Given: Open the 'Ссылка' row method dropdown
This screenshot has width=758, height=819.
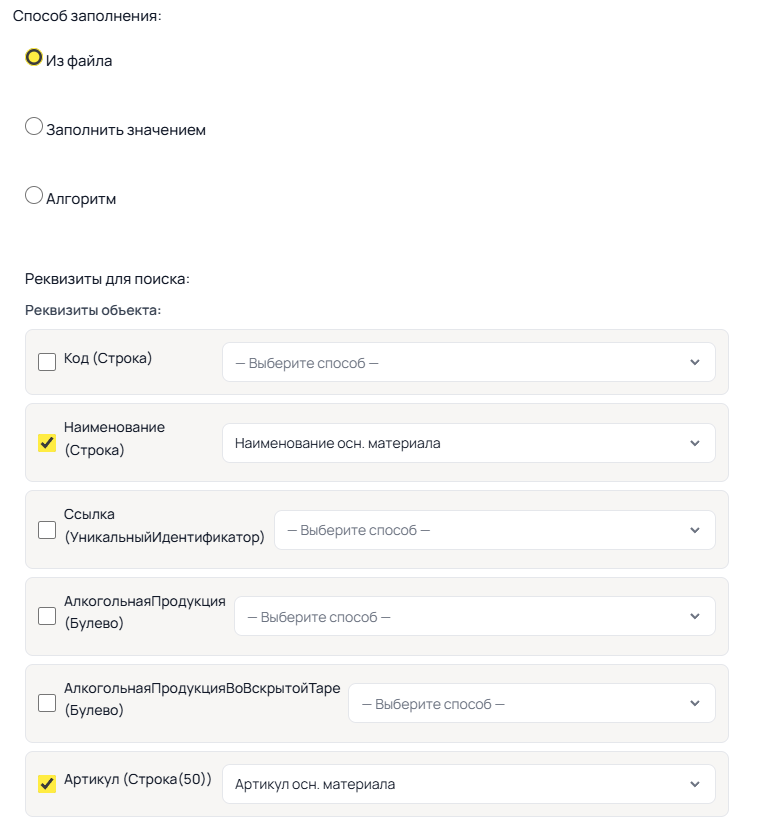Looking at the screenshot, I should pos(495,530).
